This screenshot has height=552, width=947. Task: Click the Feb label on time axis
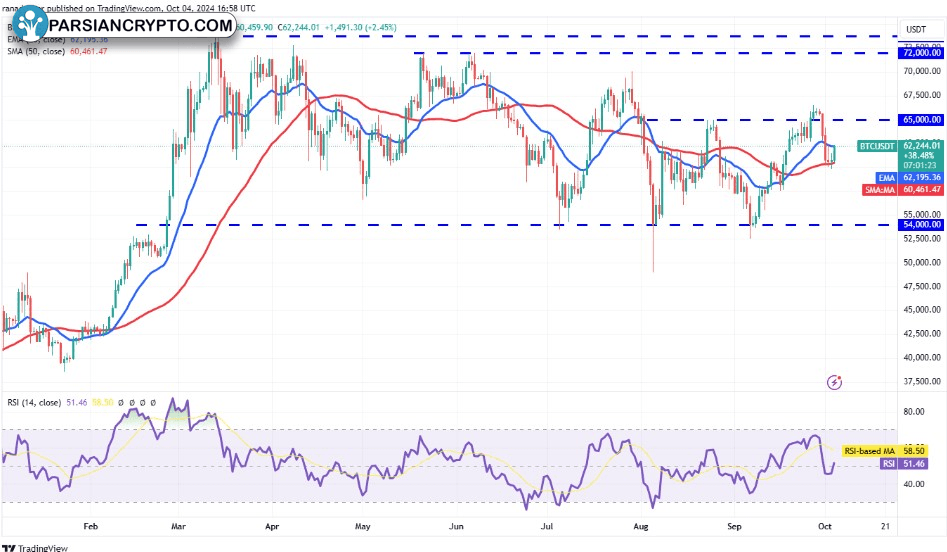point(90,526)
